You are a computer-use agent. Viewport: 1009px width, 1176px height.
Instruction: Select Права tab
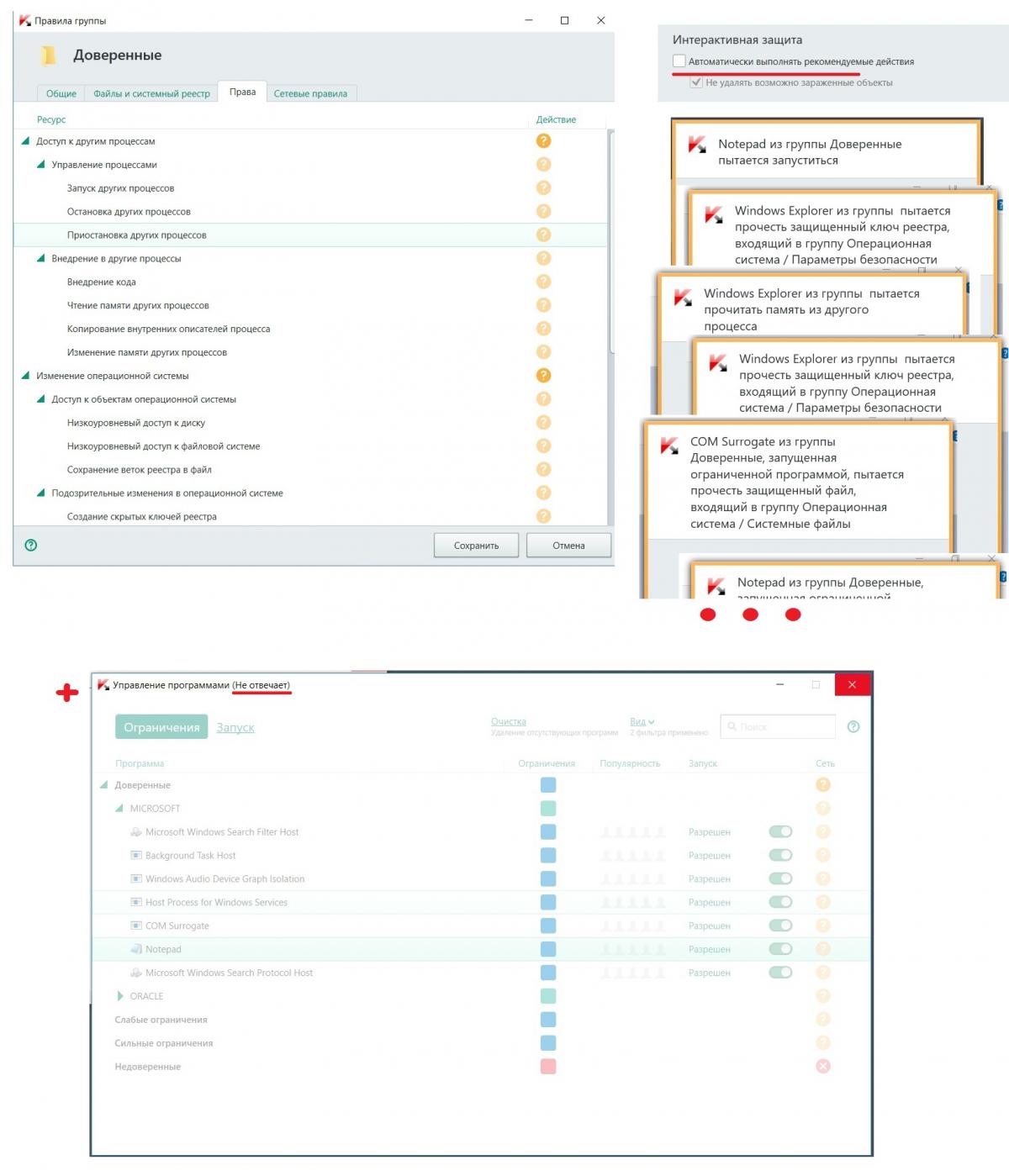pyautogui.click(x=242, y=92)
